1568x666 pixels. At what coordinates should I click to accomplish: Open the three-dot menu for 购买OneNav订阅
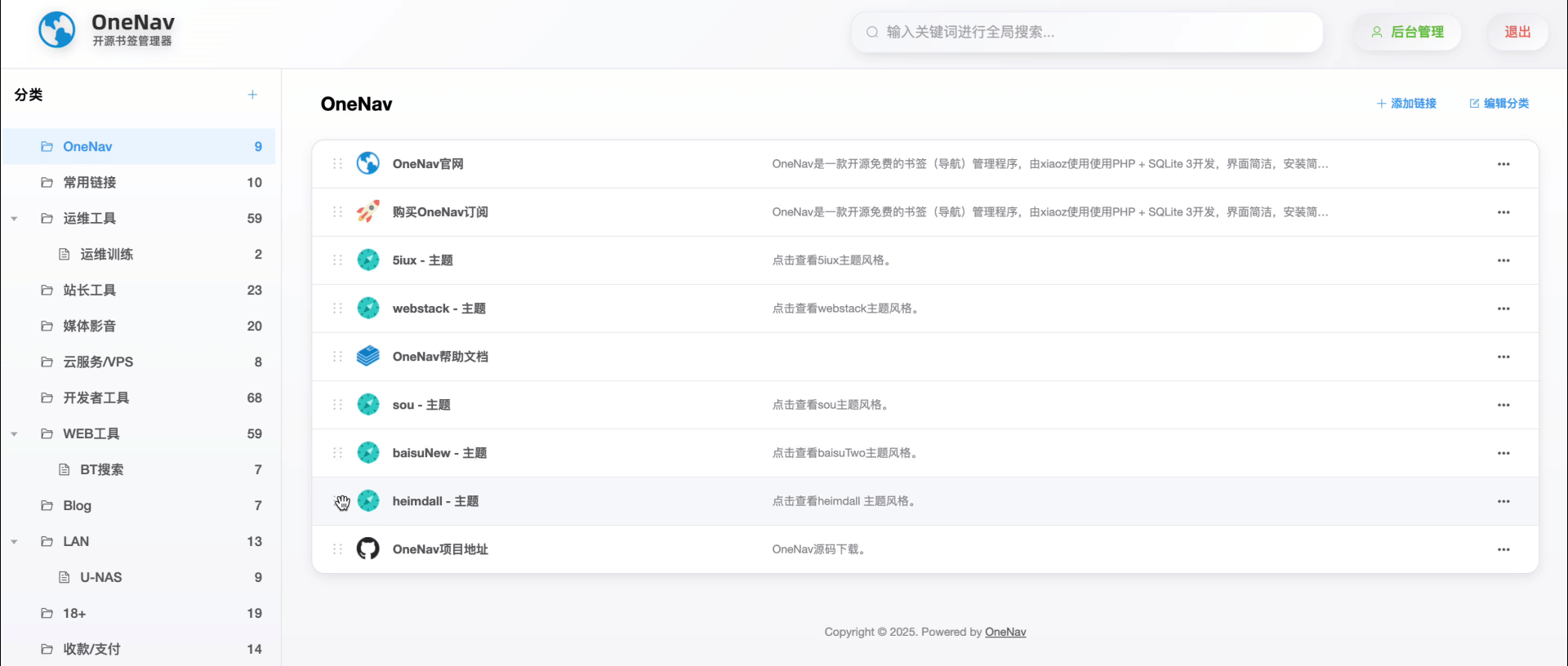(x=1503, y=212)
